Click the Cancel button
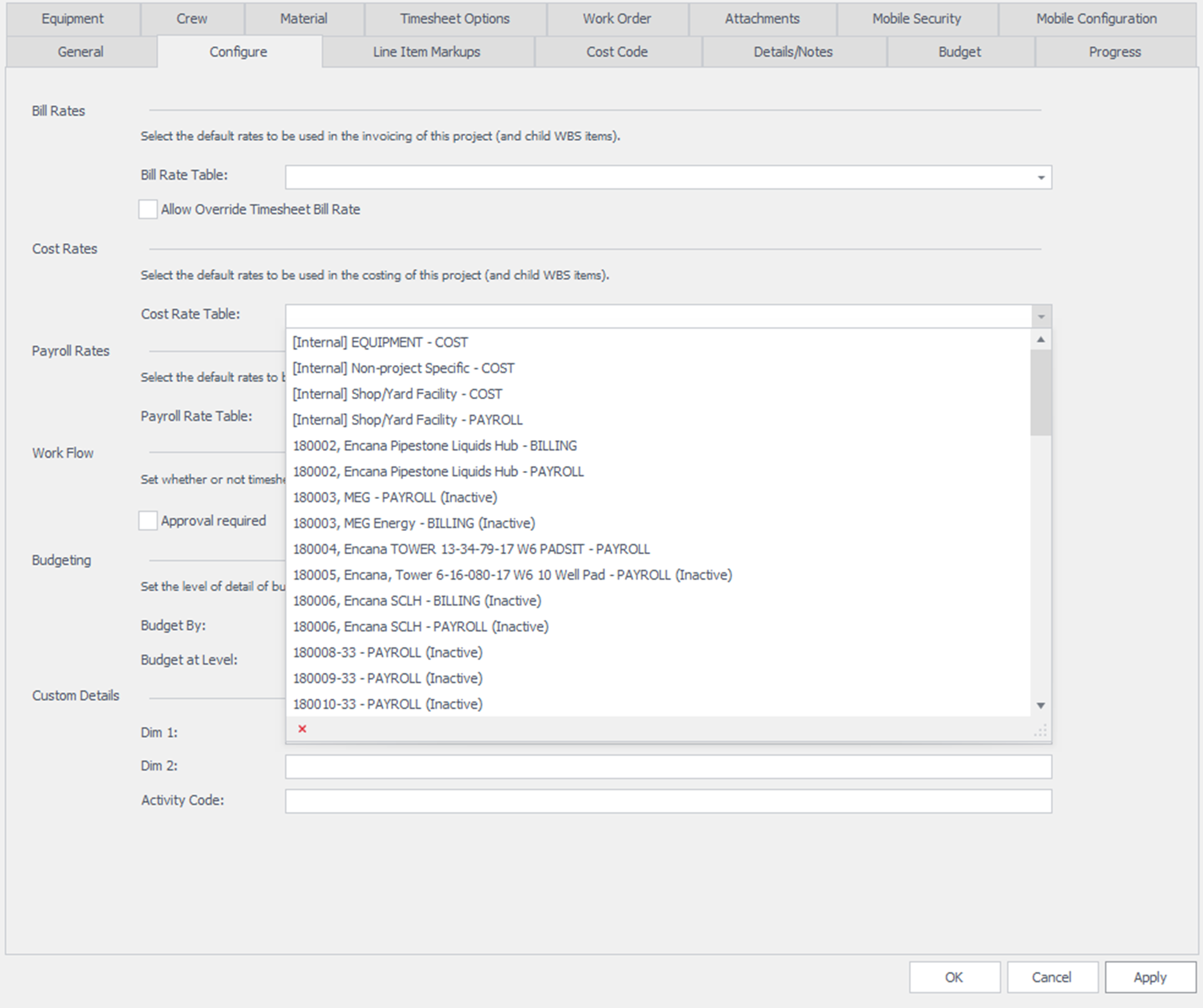1203x1008 pixels. (1051, 977)
